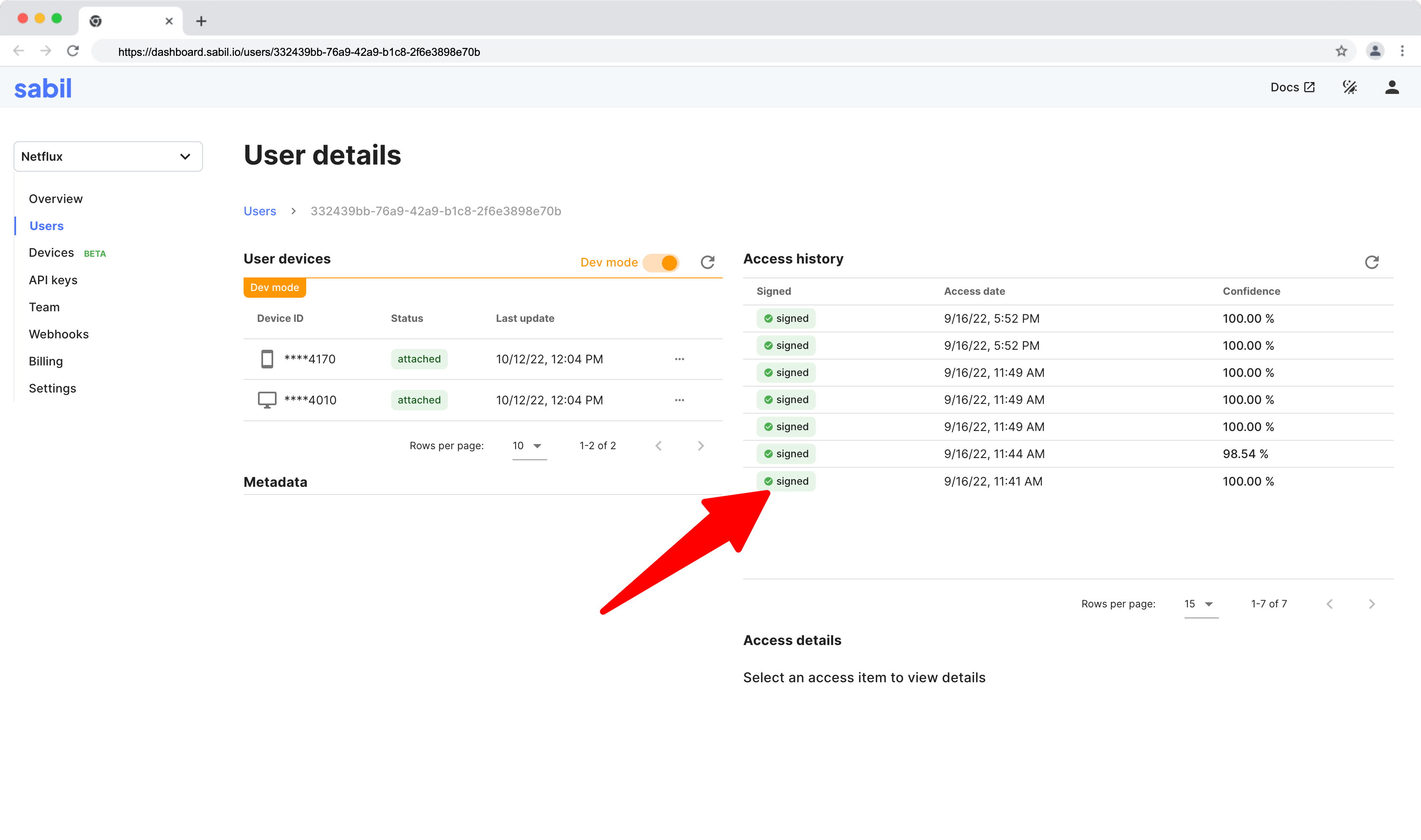1421x840 pixels.
Task: Go to next page of User devices
Action: (x=701, y=446)
